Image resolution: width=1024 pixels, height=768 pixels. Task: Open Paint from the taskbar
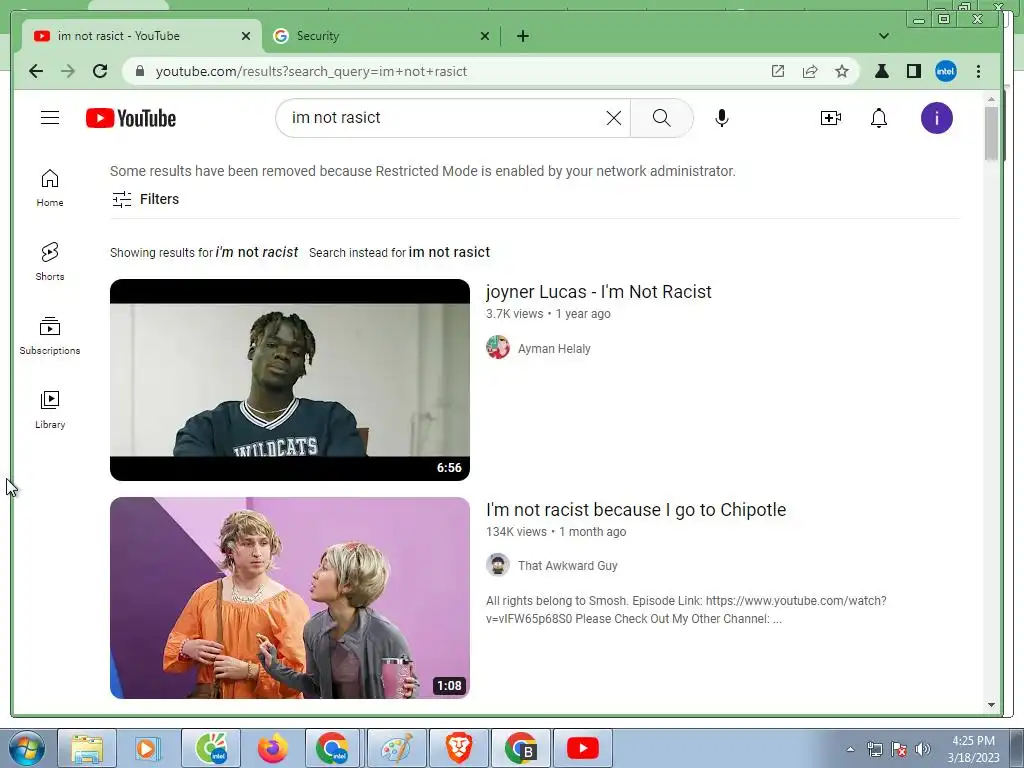coord(397,748)
